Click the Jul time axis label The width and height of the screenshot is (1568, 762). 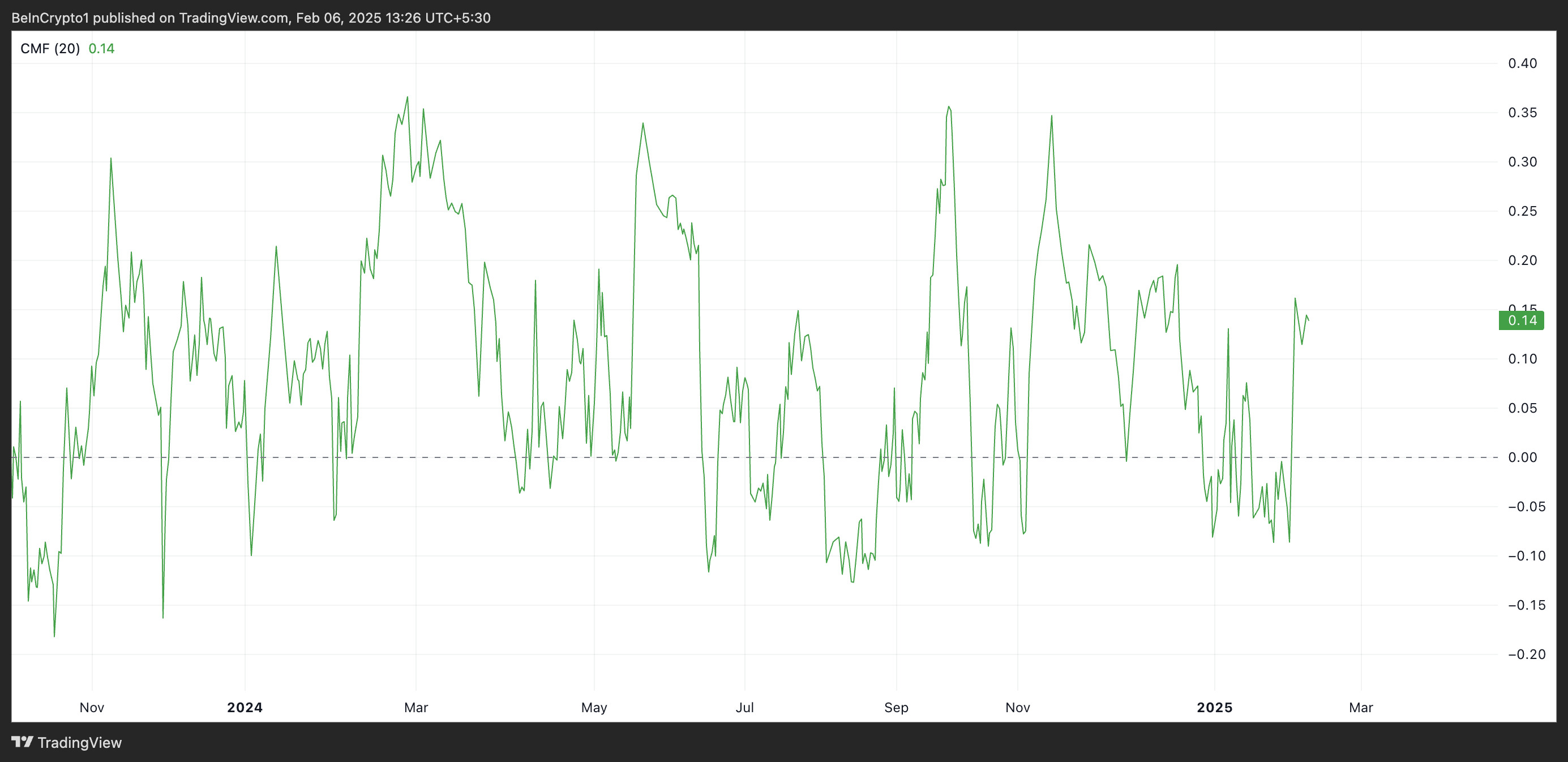744,707
